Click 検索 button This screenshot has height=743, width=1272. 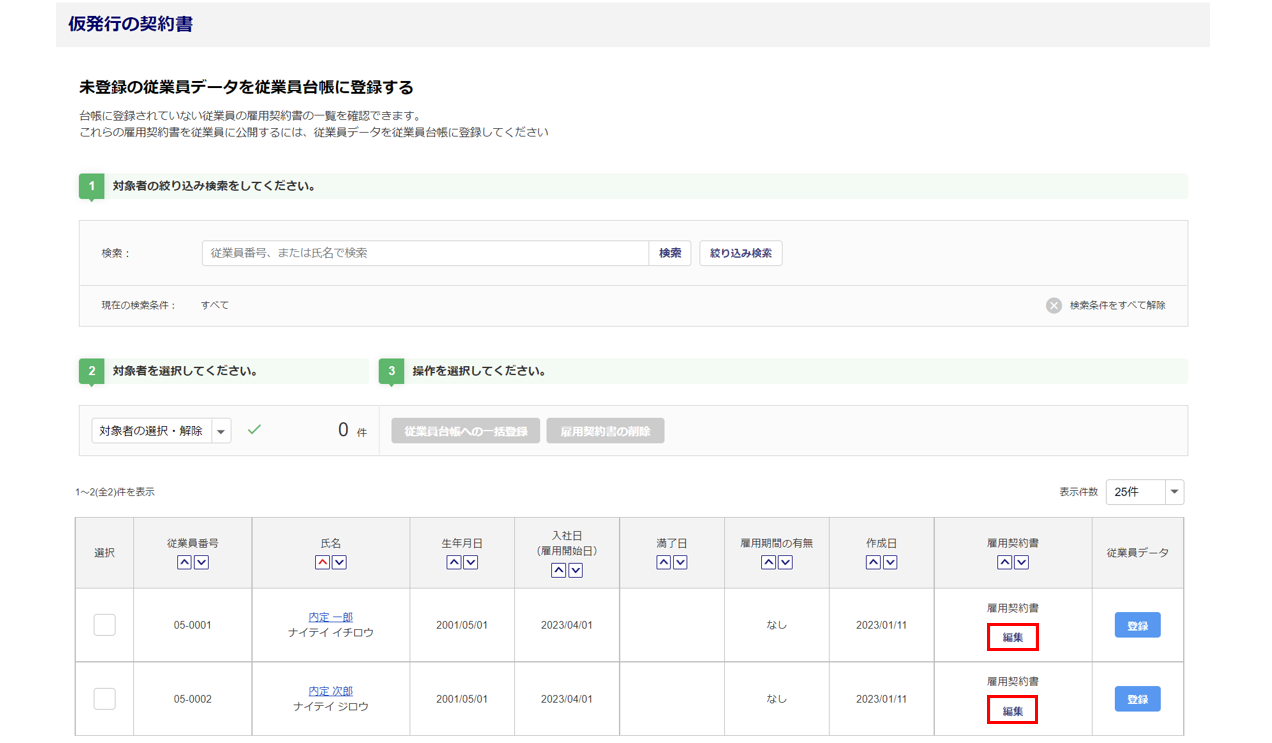670,253
